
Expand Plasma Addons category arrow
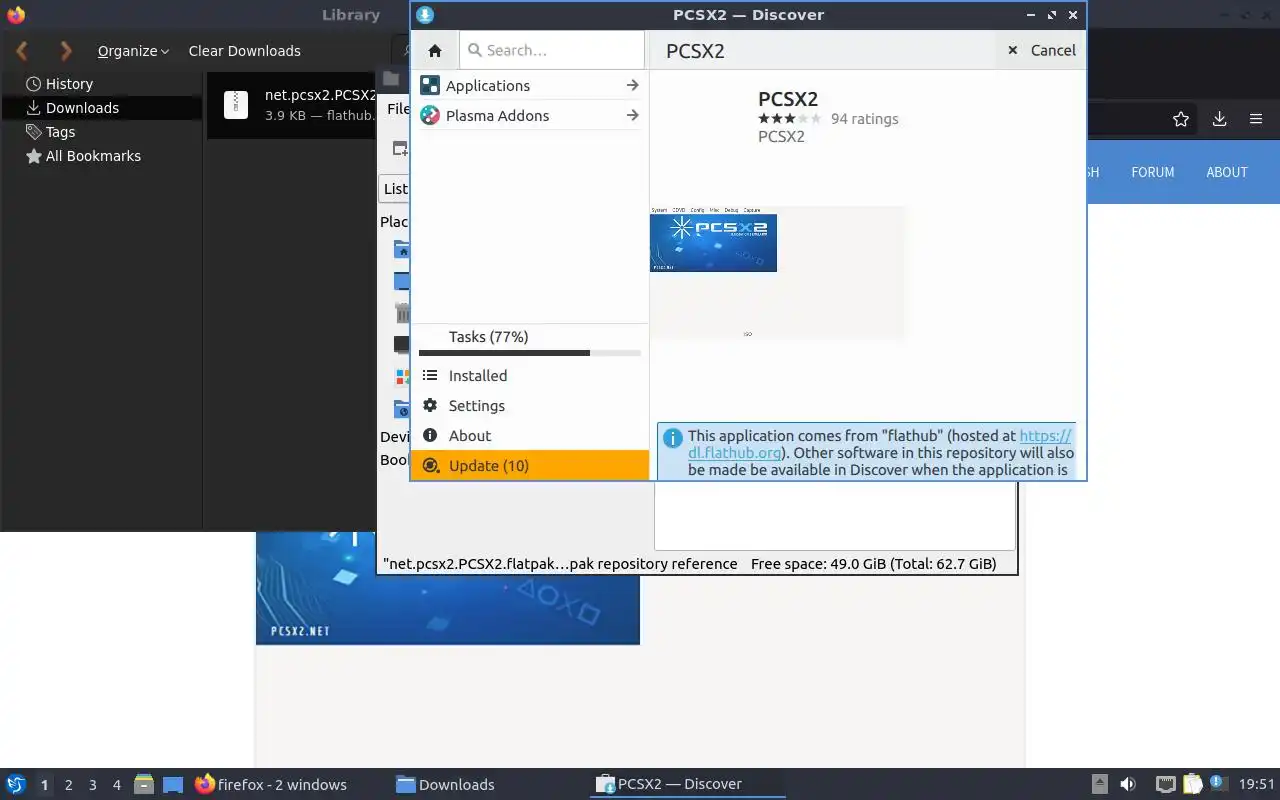coord(632,115)
